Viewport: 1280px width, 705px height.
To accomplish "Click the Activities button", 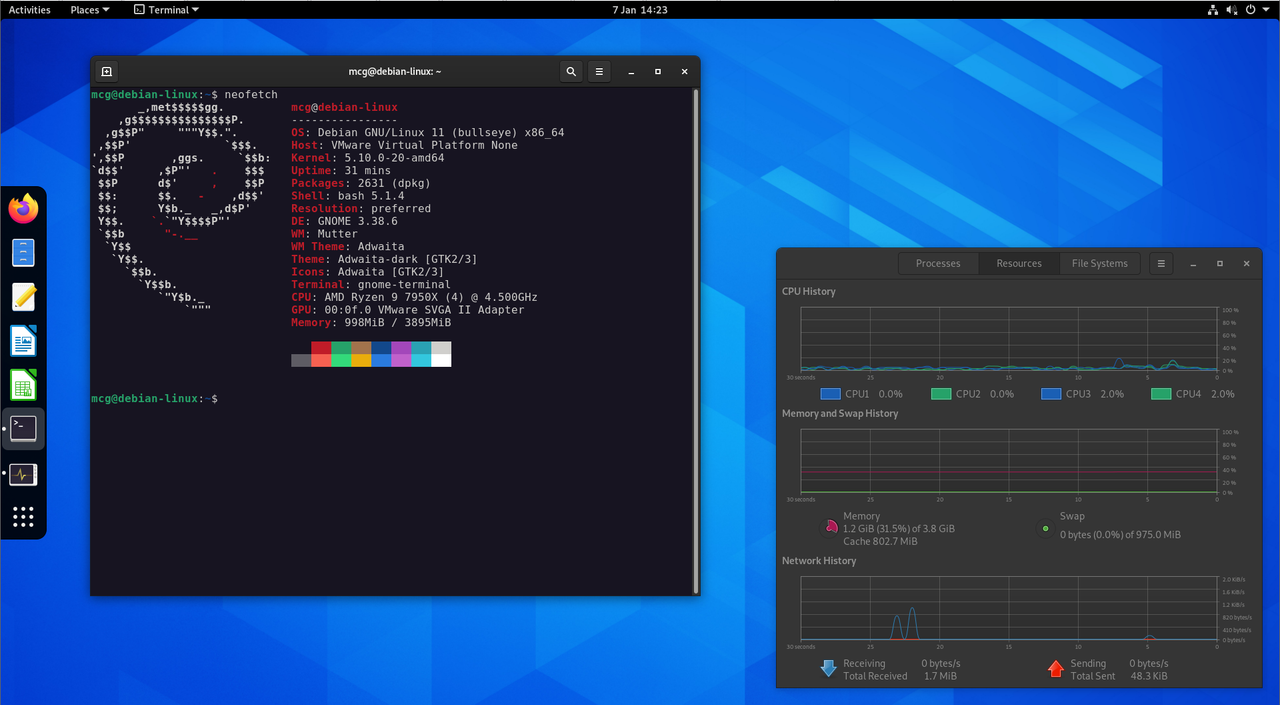I will (x=29, y=10).
